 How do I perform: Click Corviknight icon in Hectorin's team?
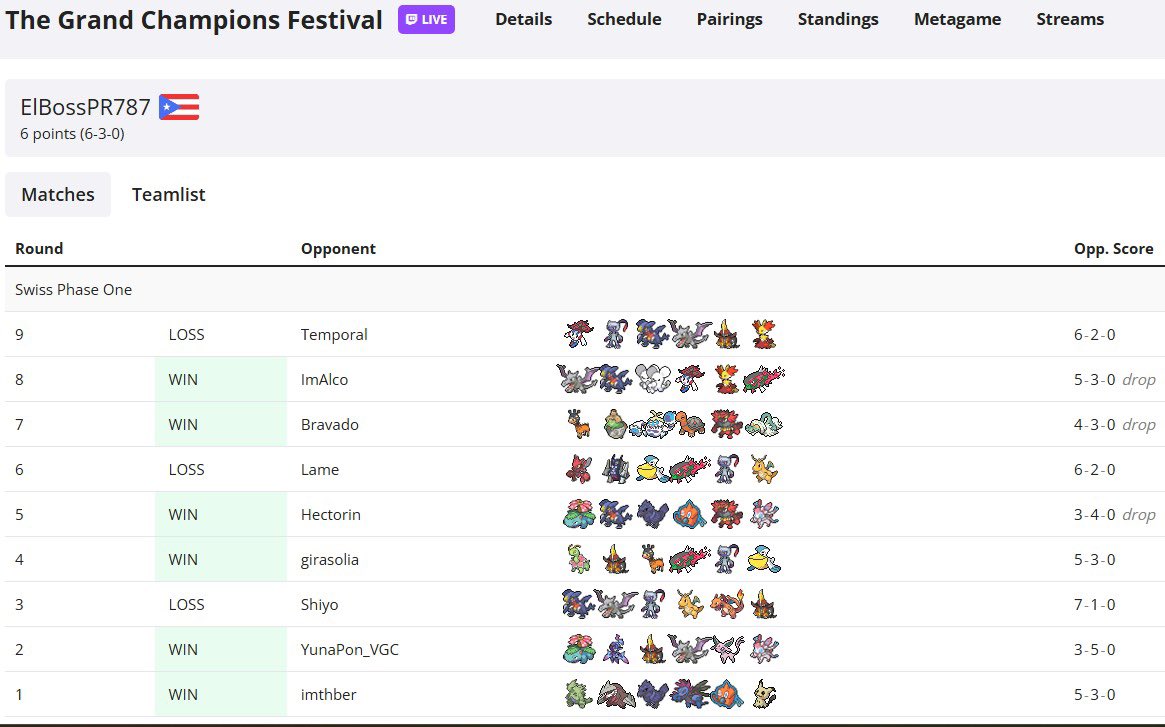click(x=652, y=514)
